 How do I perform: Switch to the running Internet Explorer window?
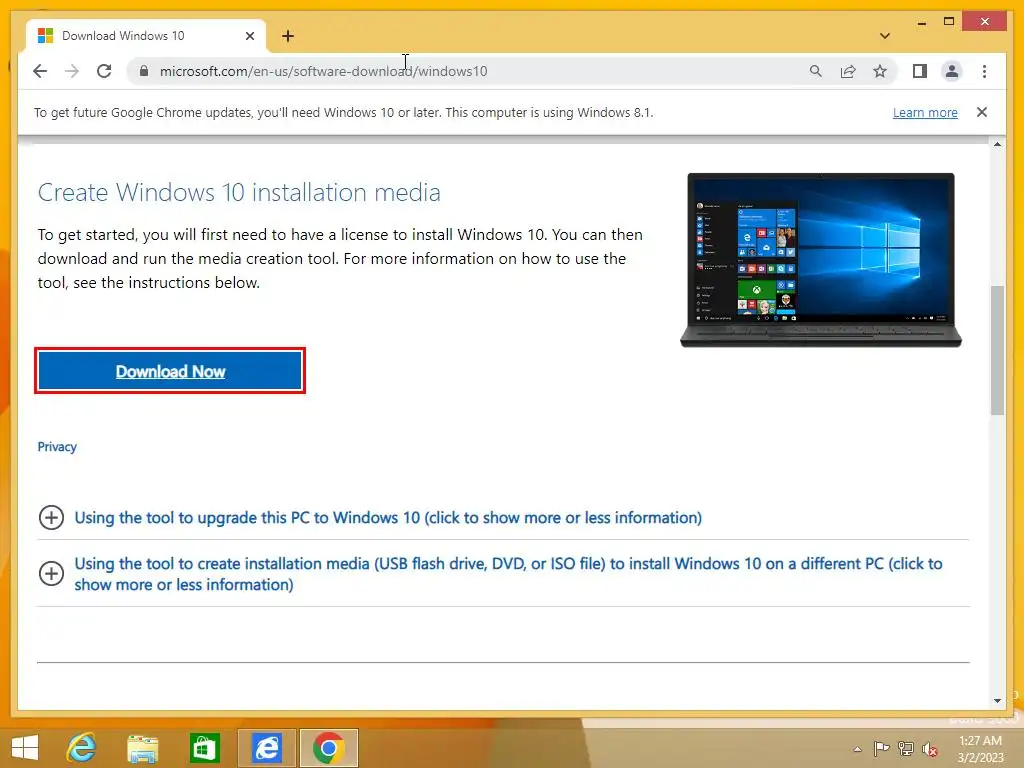(266, 748)
